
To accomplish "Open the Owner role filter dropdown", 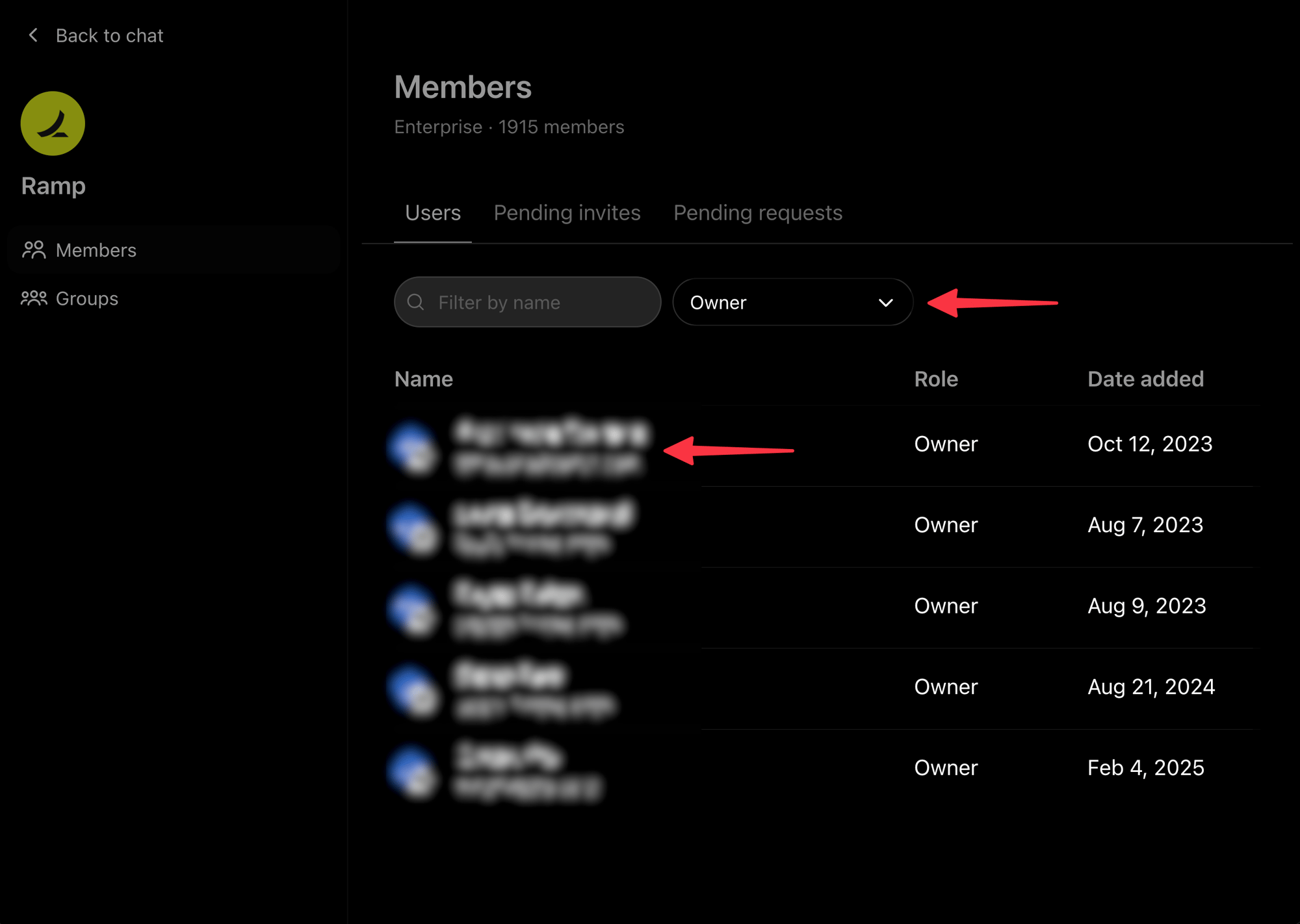I will coord(793,302).
